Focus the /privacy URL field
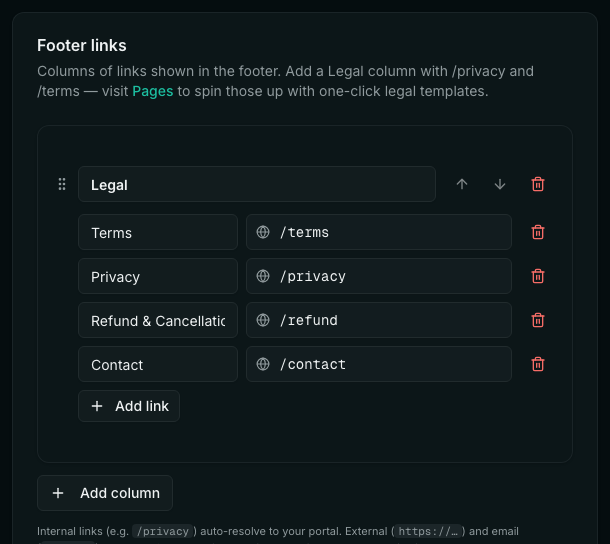 379,276
